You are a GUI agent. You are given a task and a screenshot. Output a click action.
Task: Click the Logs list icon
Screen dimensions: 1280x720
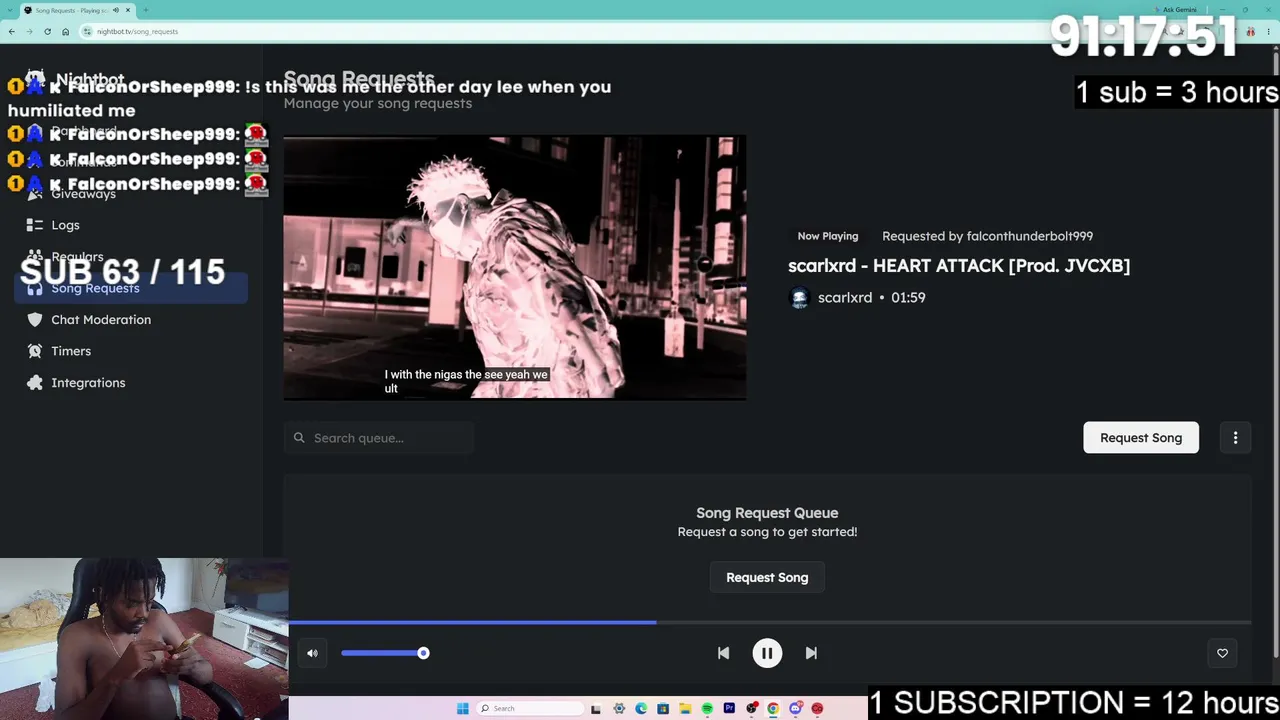click(x=35, y=225)
